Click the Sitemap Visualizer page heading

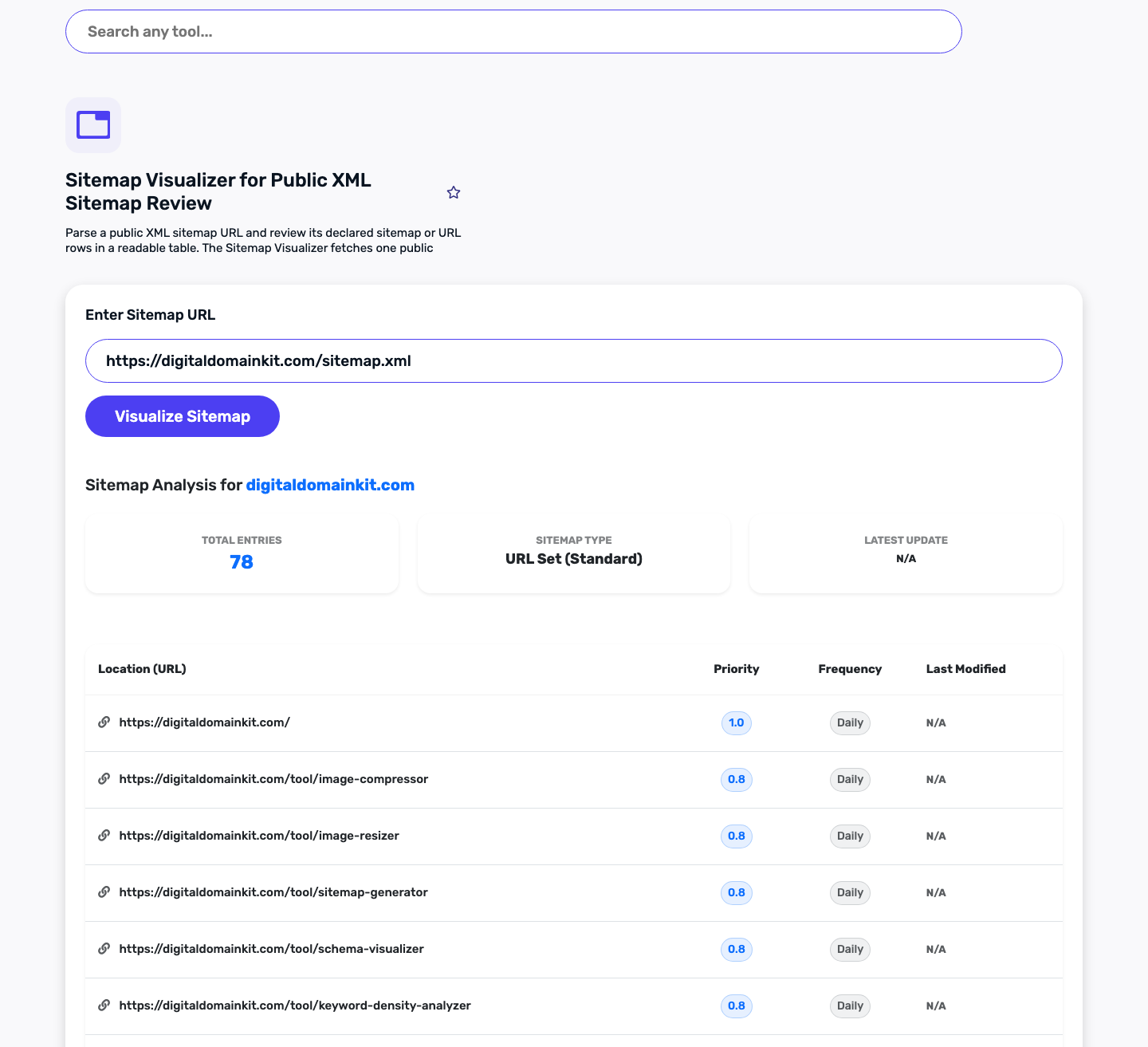coord(218,191)
